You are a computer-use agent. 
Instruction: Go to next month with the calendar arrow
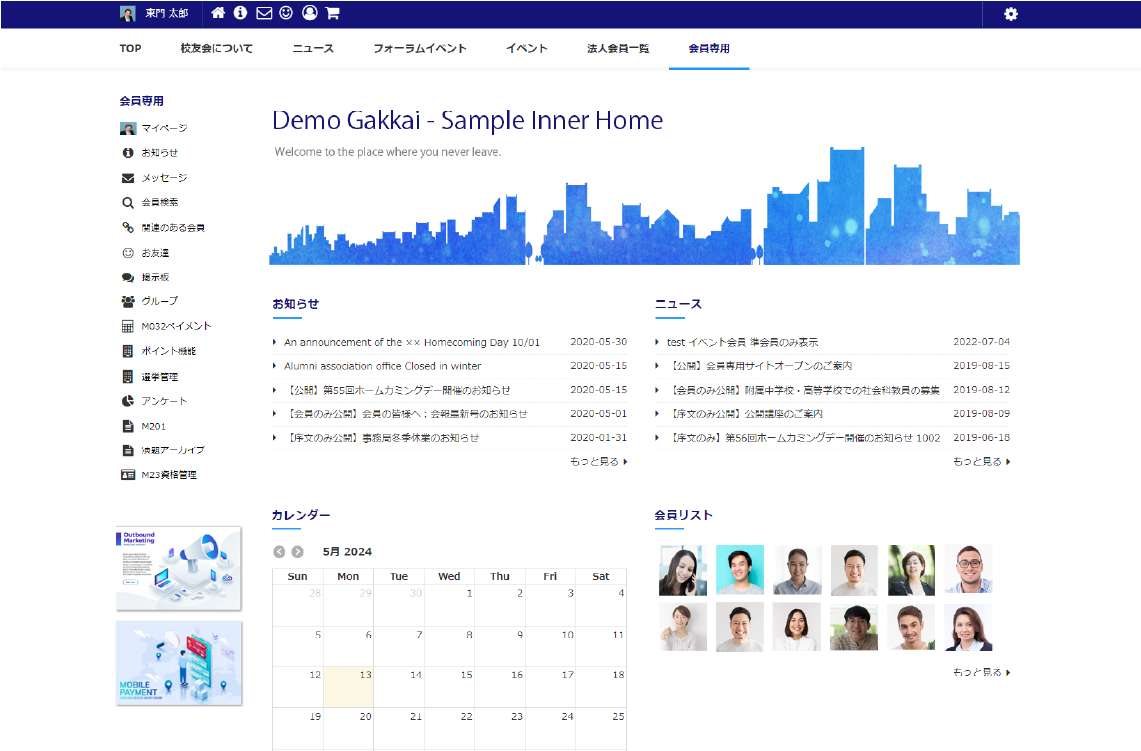click(296, 550)
